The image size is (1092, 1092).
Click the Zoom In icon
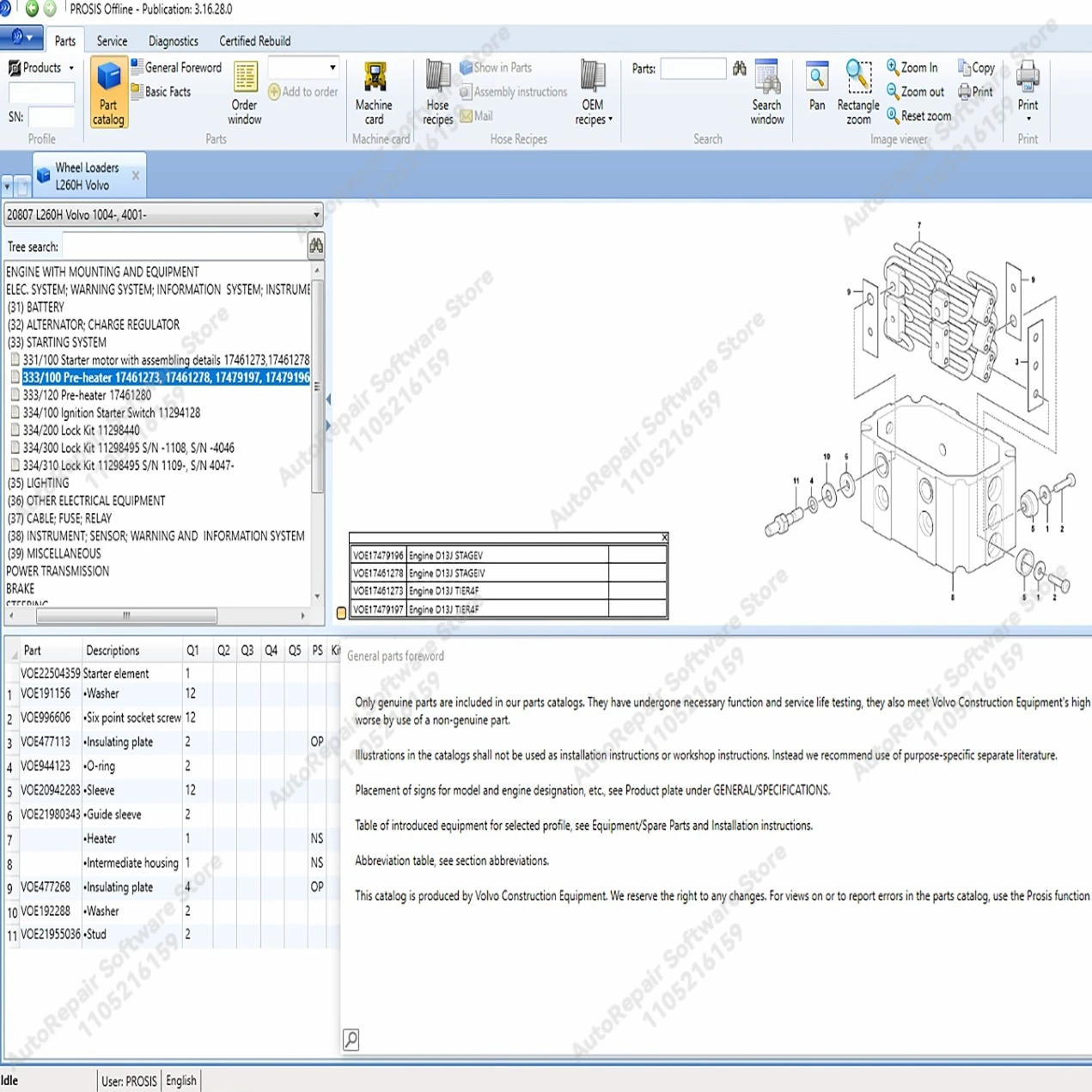click(894, 67)
